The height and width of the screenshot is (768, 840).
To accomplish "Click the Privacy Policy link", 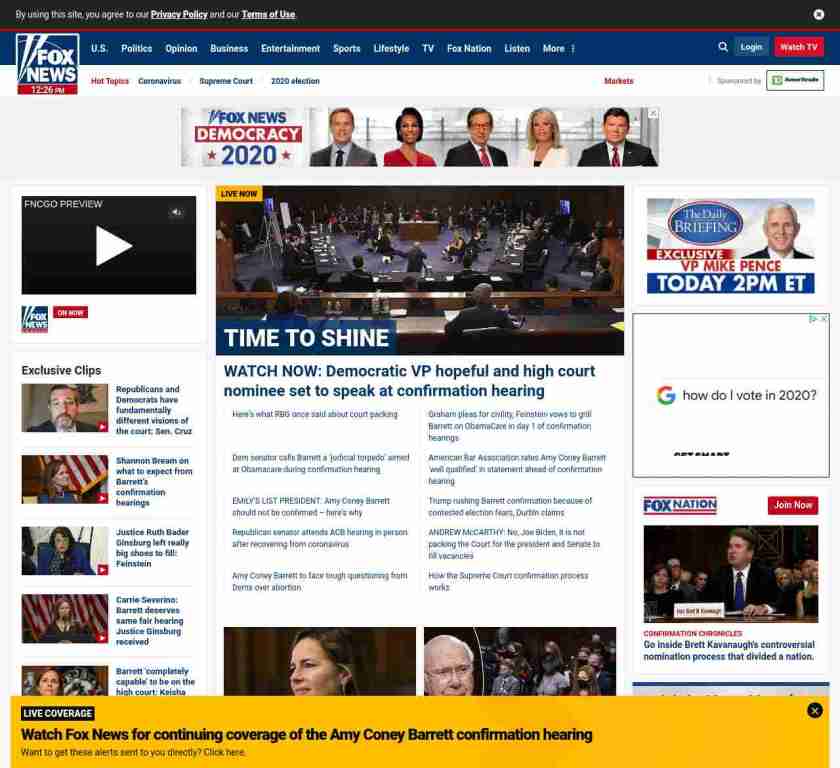I will pos(178,15).
